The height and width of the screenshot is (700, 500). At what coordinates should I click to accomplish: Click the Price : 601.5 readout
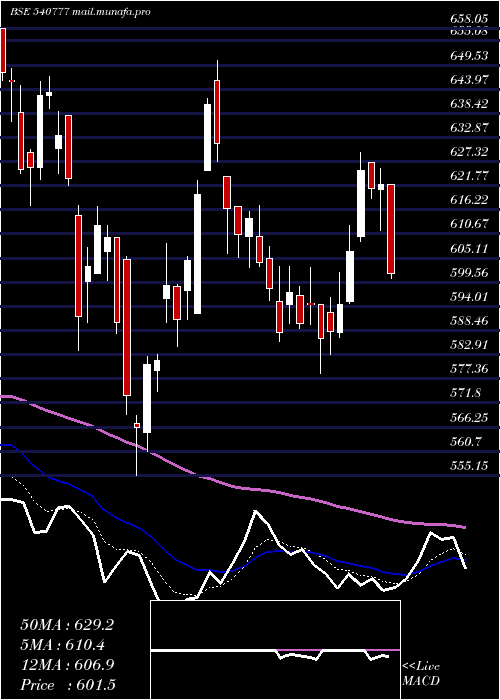[x=67, y=685]
